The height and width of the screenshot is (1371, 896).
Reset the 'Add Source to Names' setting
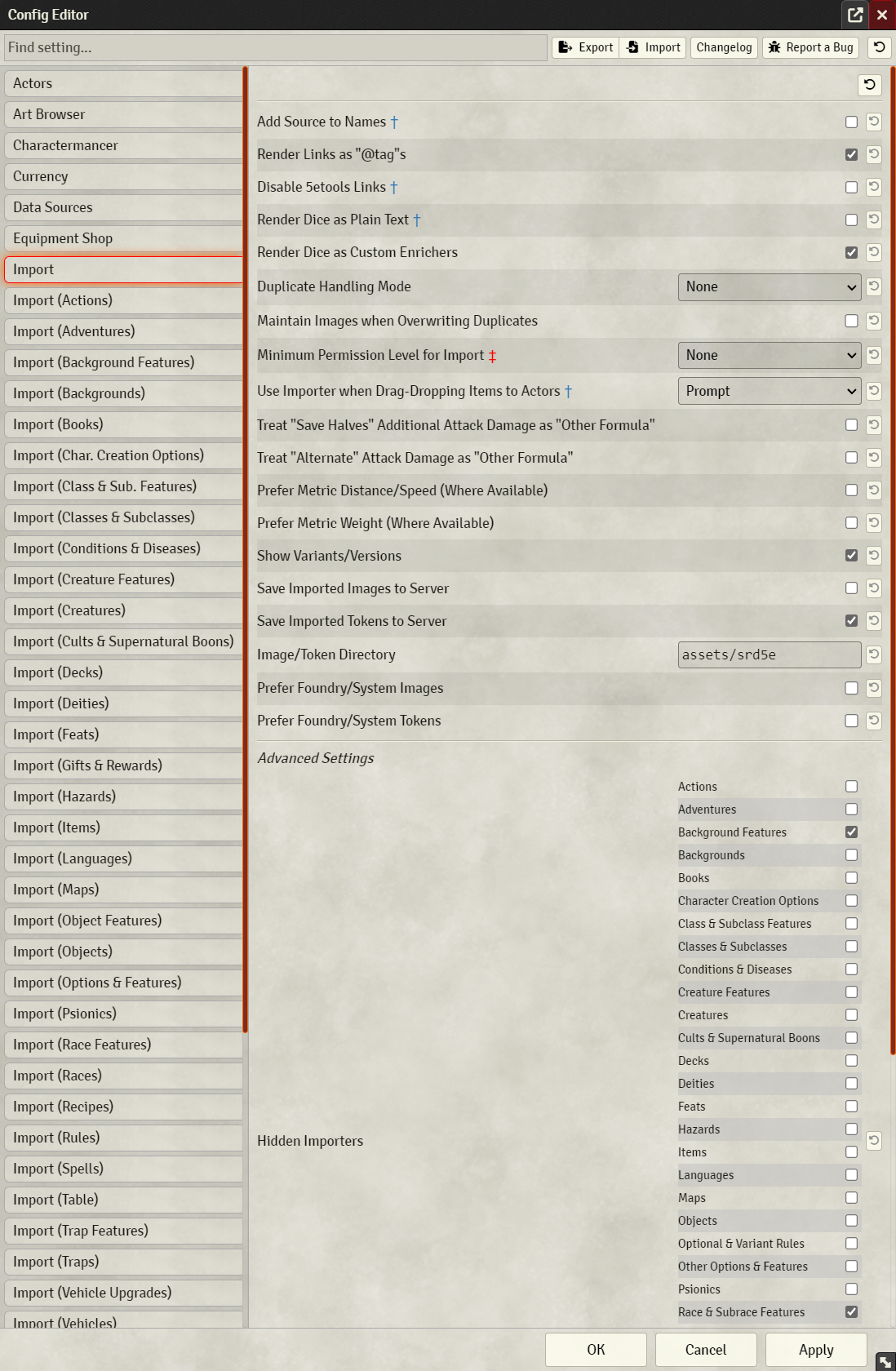873,122
